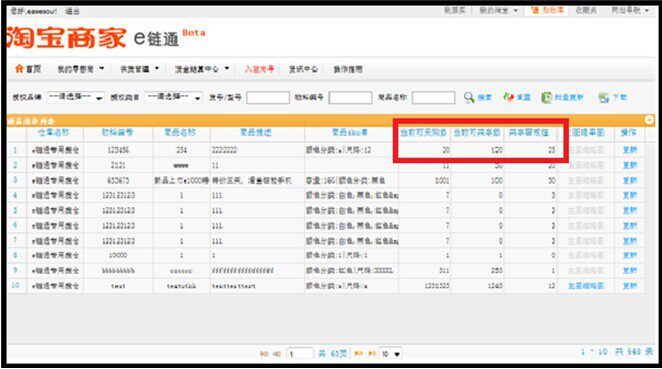Expand the navigation menu right of 首页
This screenshot has height=369, width=662.
pyautogui.click(x=81, y=69)
